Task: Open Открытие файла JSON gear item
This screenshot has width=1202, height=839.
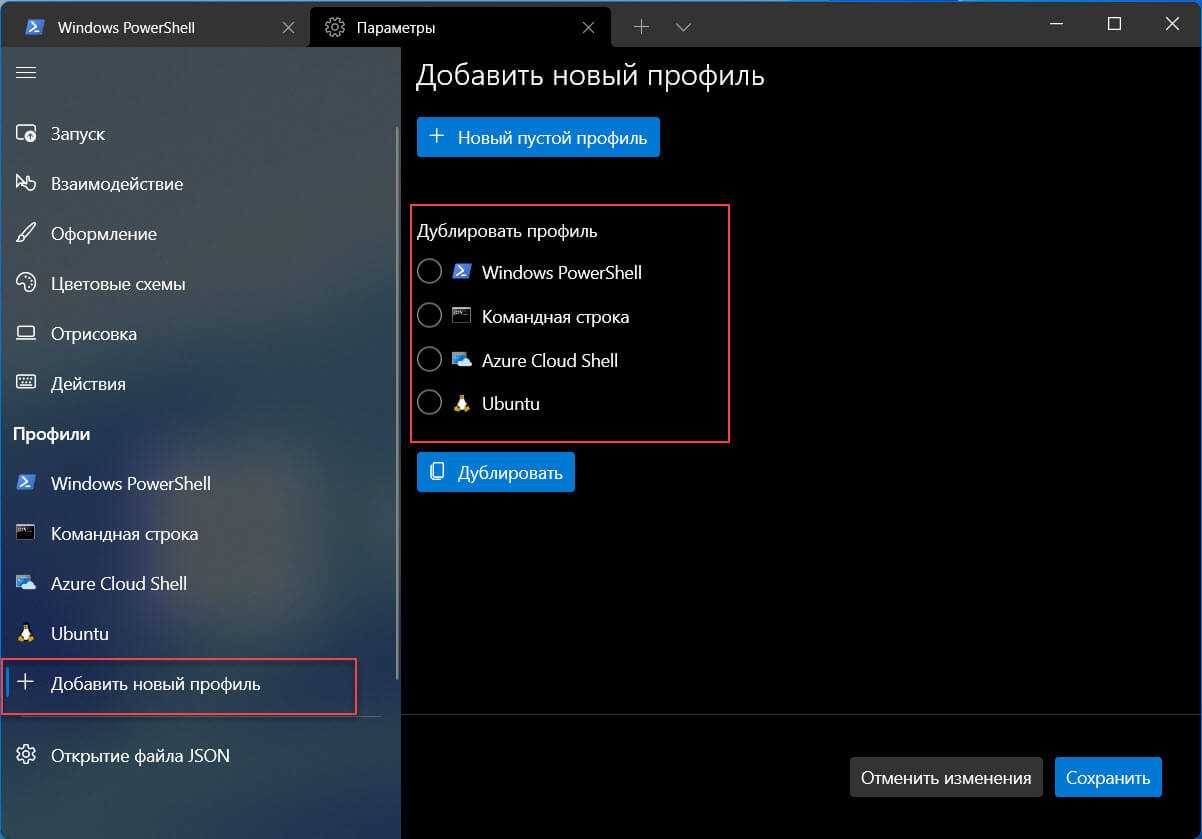Action: (139, 755)
